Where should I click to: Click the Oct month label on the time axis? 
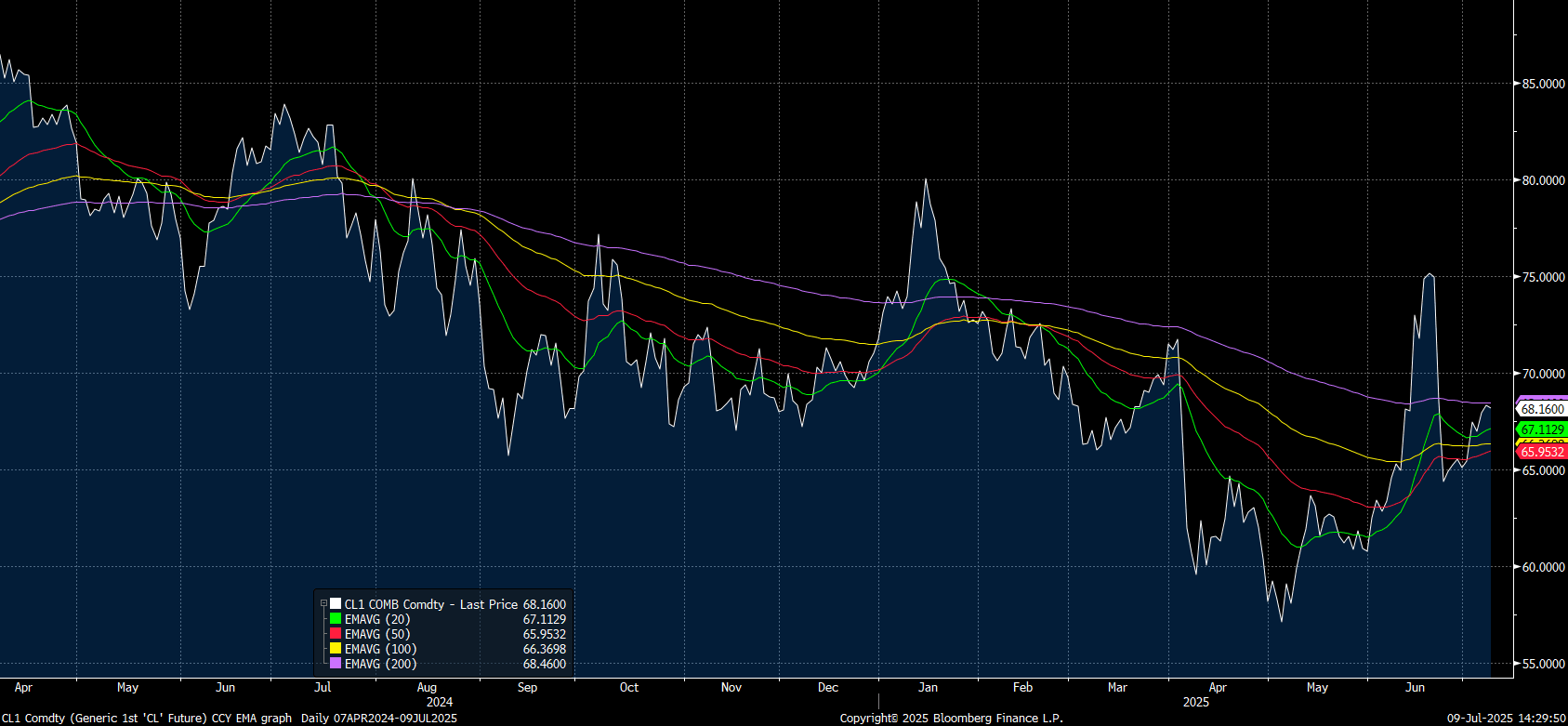[629, 688]
